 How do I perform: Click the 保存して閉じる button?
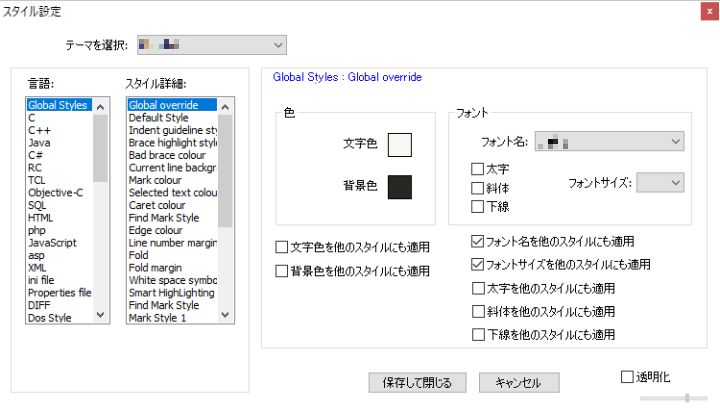[x=417, y=382]
